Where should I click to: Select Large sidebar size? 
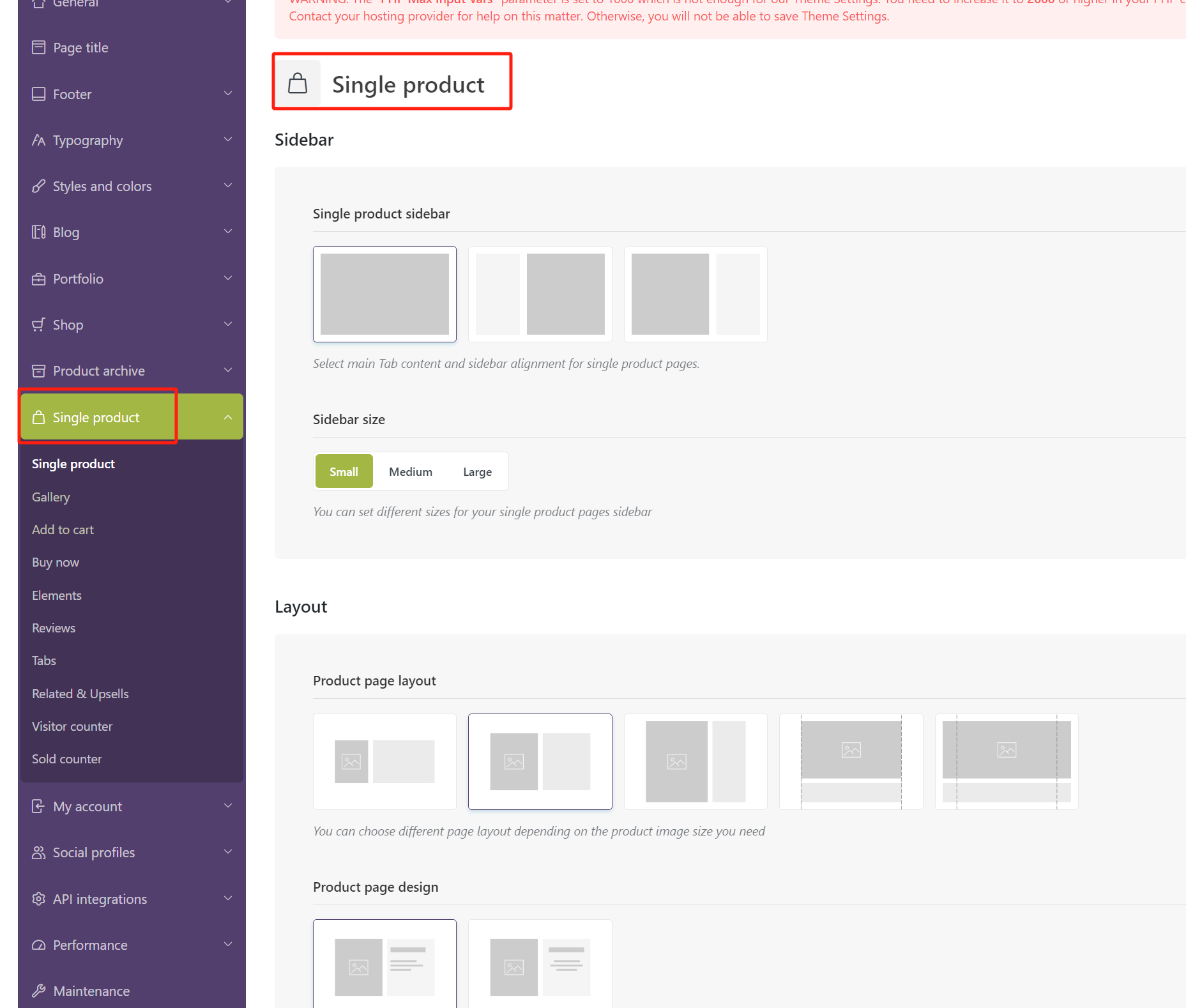pyautogui.click(x=477, y=472)
